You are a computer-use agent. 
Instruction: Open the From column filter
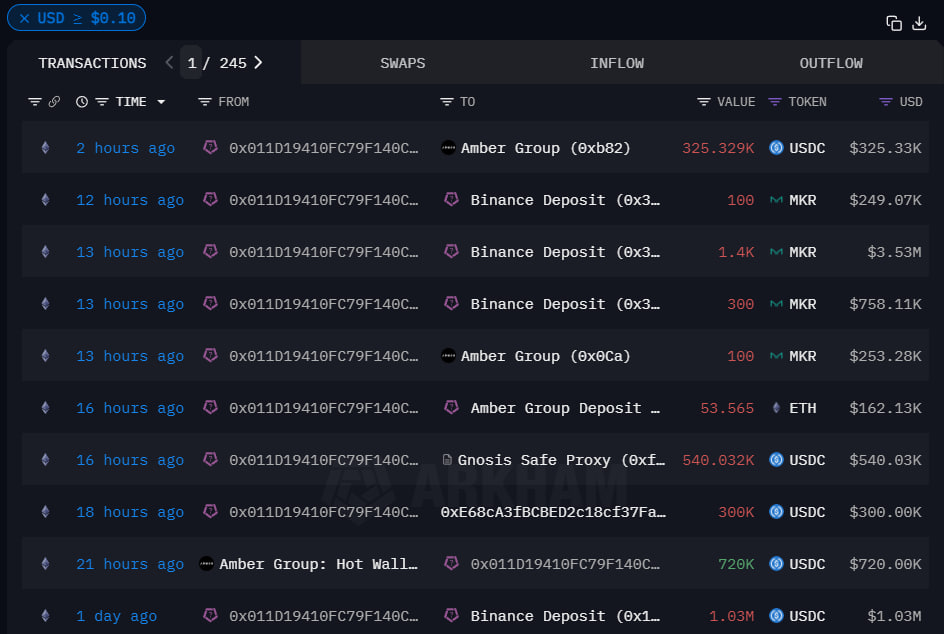pyautogui.click(x=205, y=102)
